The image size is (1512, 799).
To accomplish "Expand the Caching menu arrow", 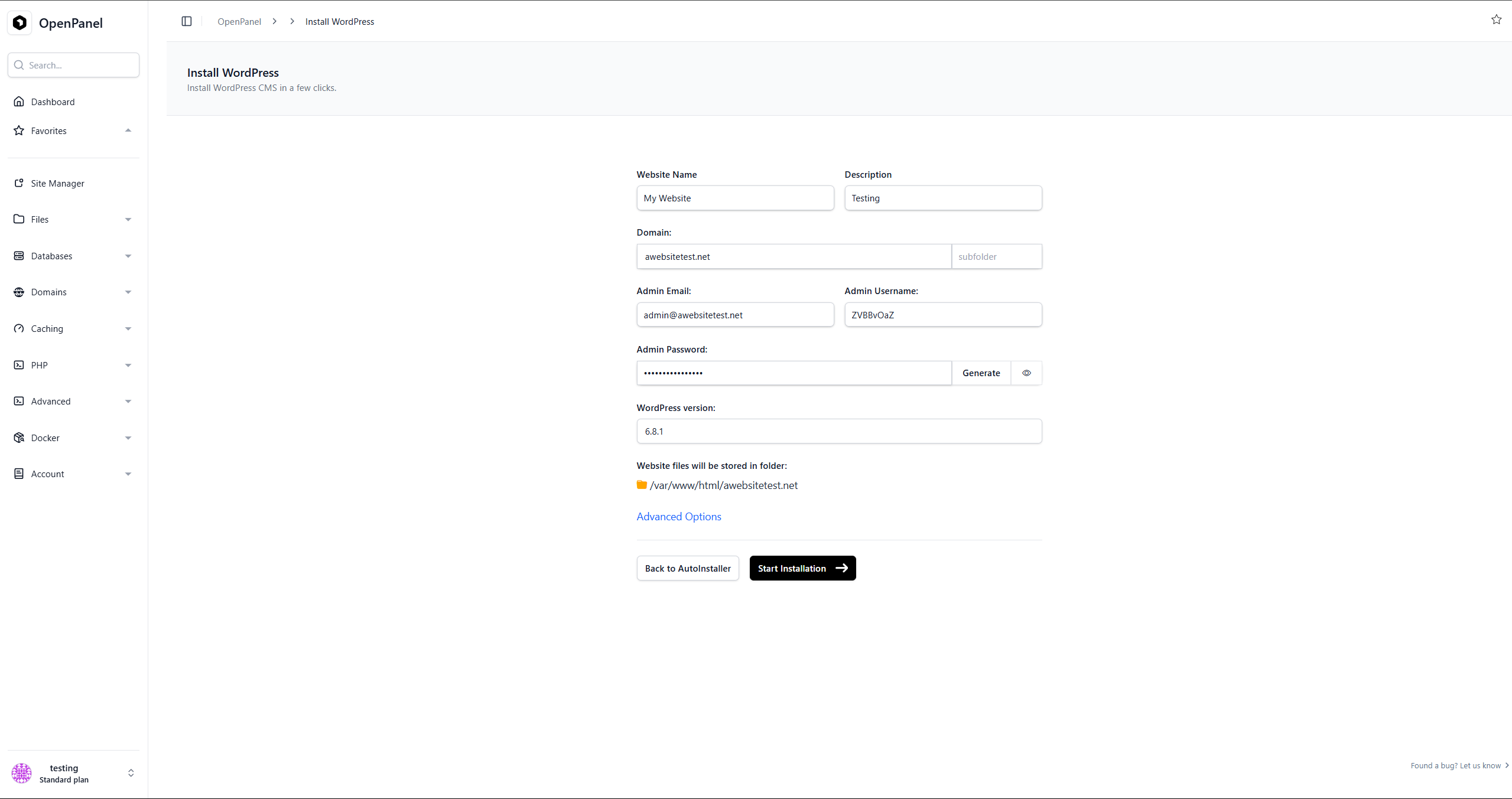I will point(128,329).
